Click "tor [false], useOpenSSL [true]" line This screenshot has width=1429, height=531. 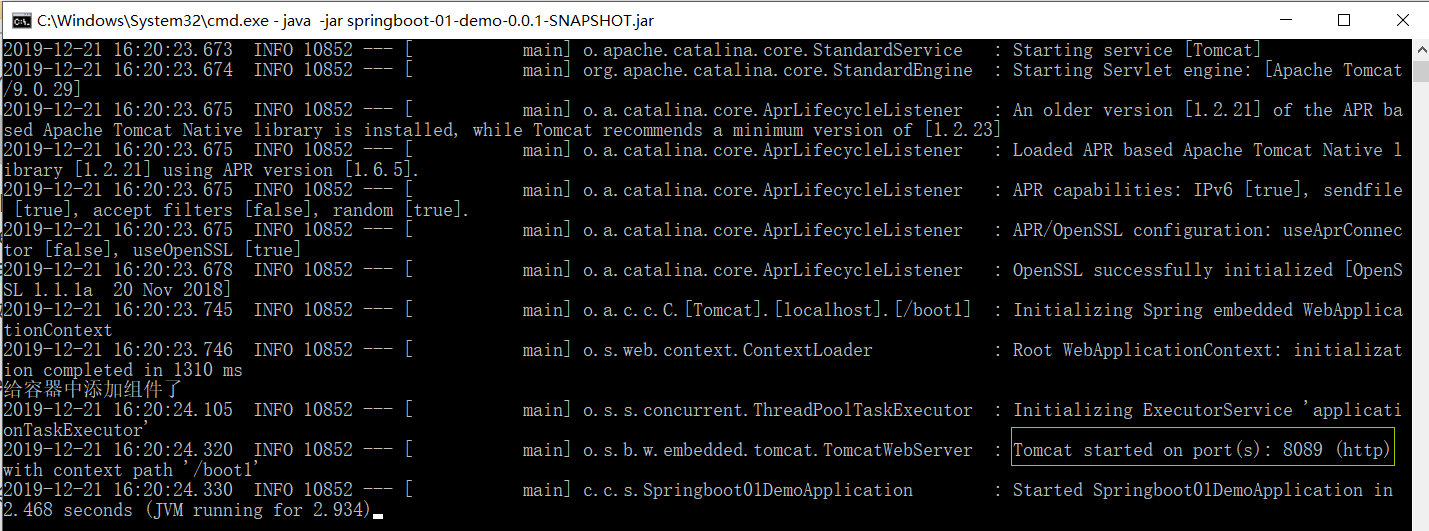point(152,250)
